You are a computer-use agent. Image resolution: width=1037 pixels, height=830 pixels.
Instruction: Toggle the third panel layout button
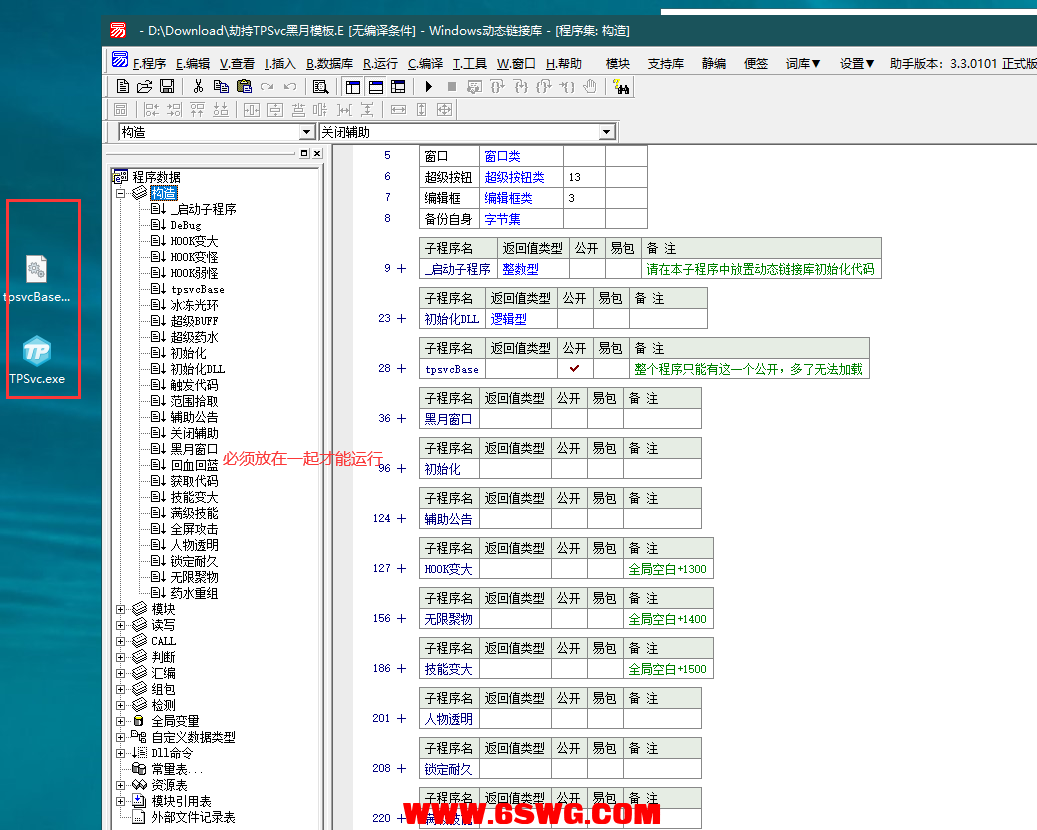[398, 87]
